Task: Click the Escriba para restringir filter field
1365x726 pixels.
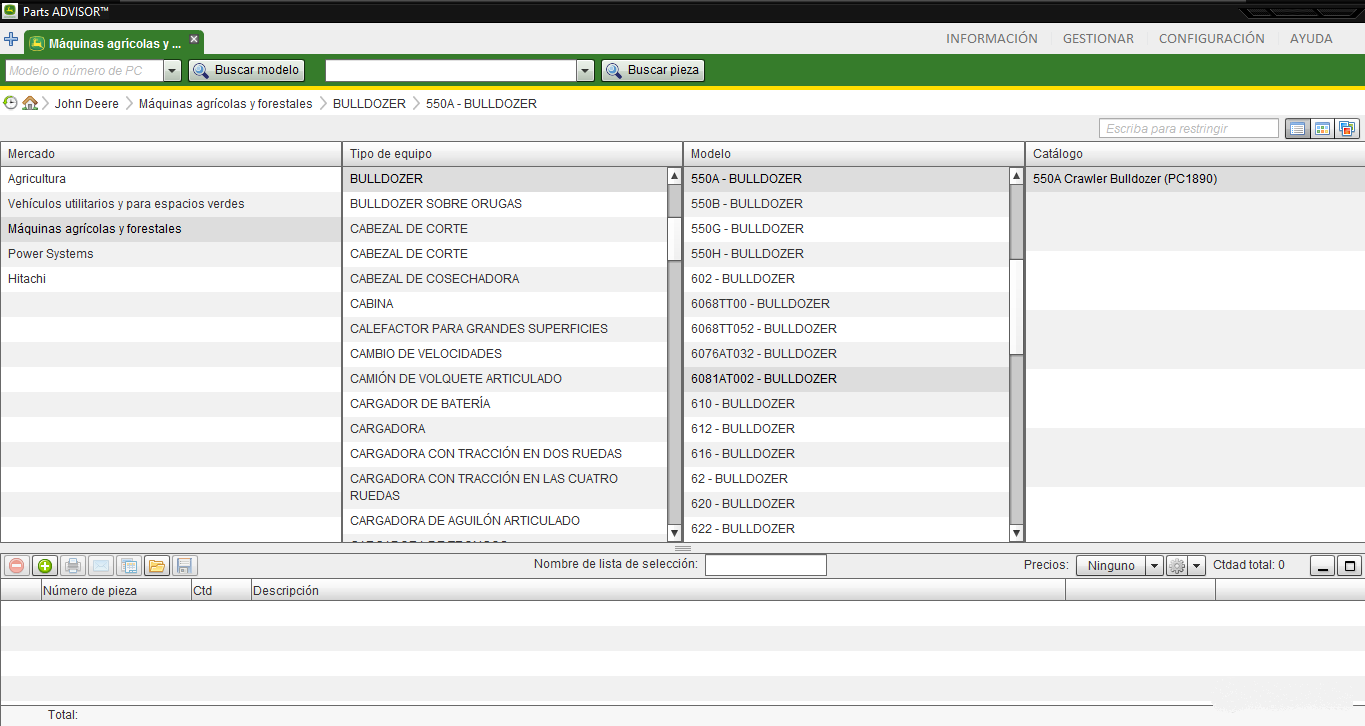Action: coord(1189,128)
